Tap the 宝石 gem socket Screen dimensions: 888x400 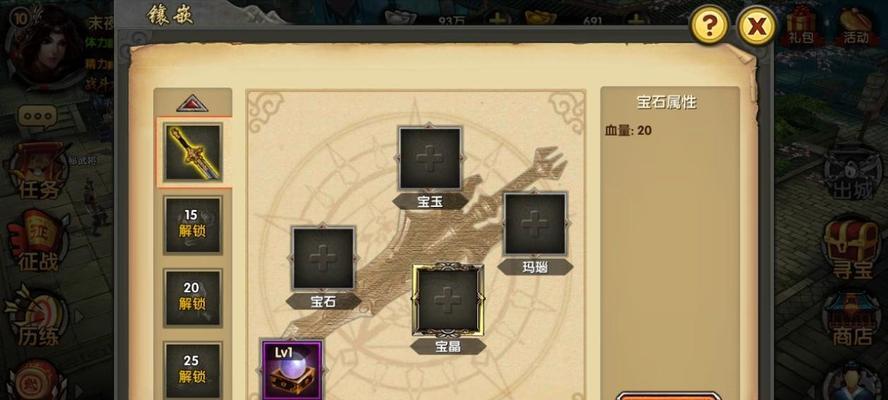pyautogui.click(x=323, y=258)
